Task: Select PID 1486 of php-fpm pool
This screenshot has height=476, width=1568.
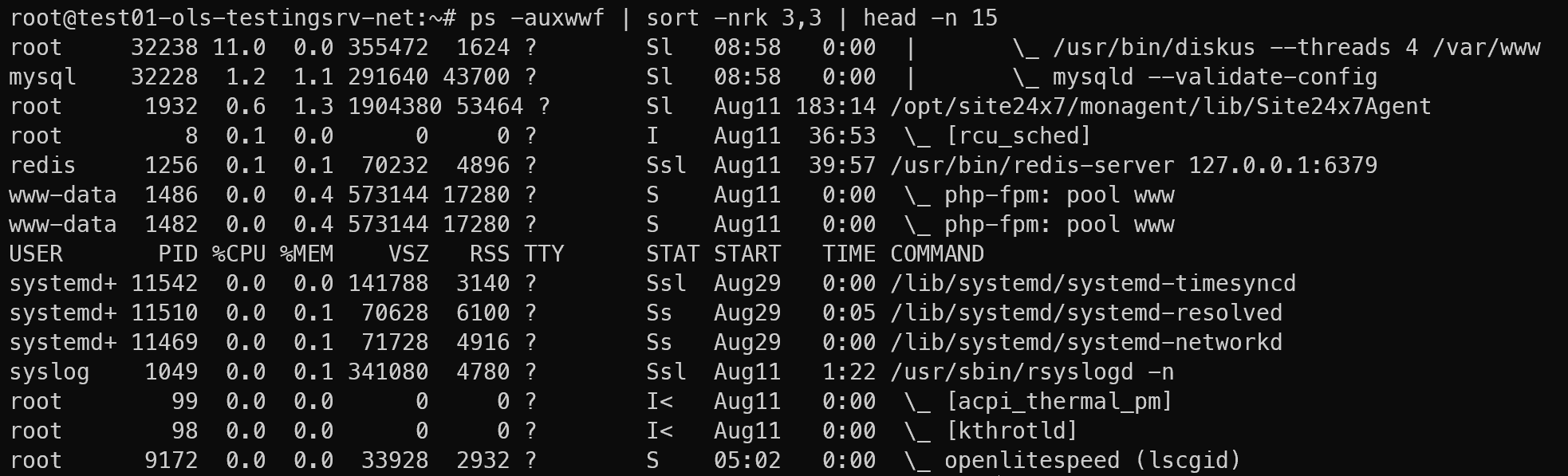Action: click(x=171, y=195)
